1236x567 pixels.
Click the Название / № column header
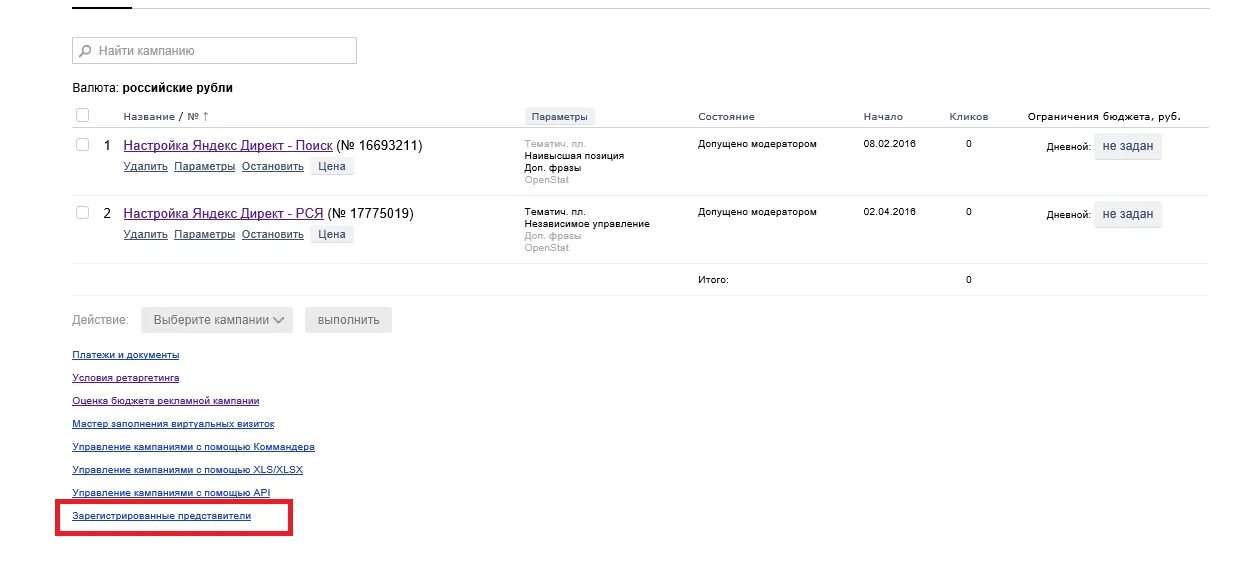pos(160,117)
